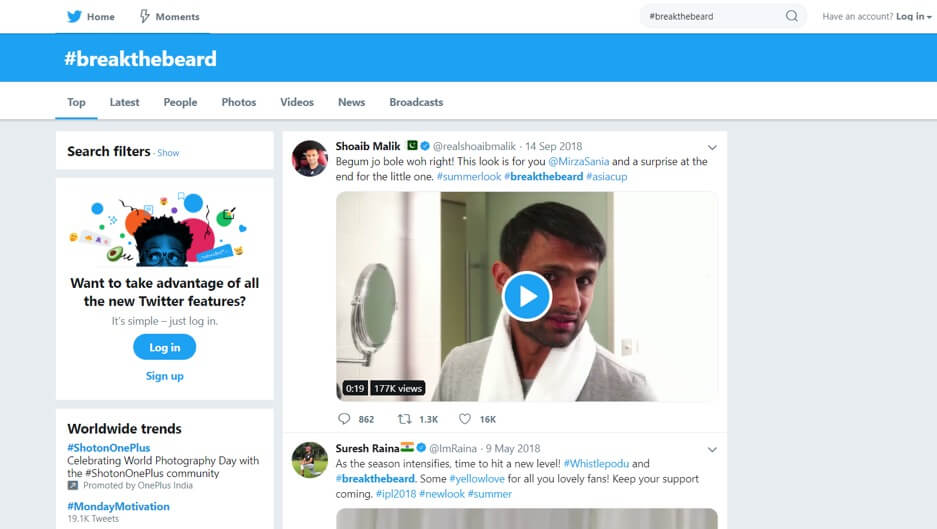The height and width of the screenshot is (529, 937).
Task: Click the blue Log in button
Action: tap(164, 347)
